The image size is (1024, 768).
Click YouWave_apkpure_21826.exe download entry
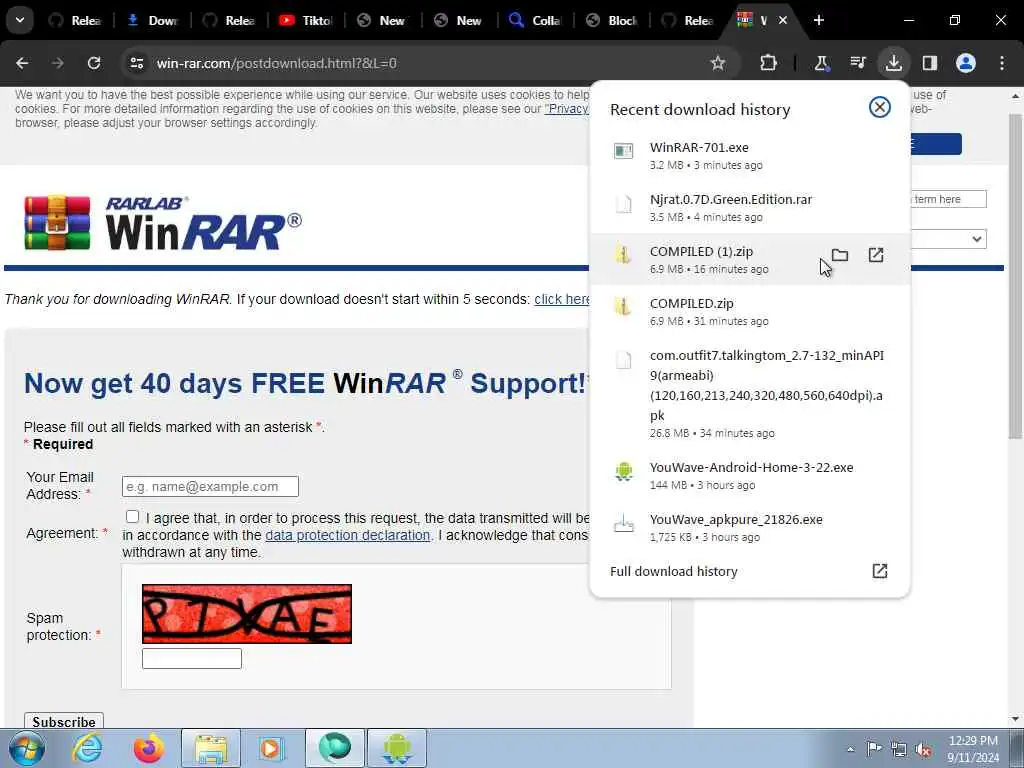tap(749, 528)
